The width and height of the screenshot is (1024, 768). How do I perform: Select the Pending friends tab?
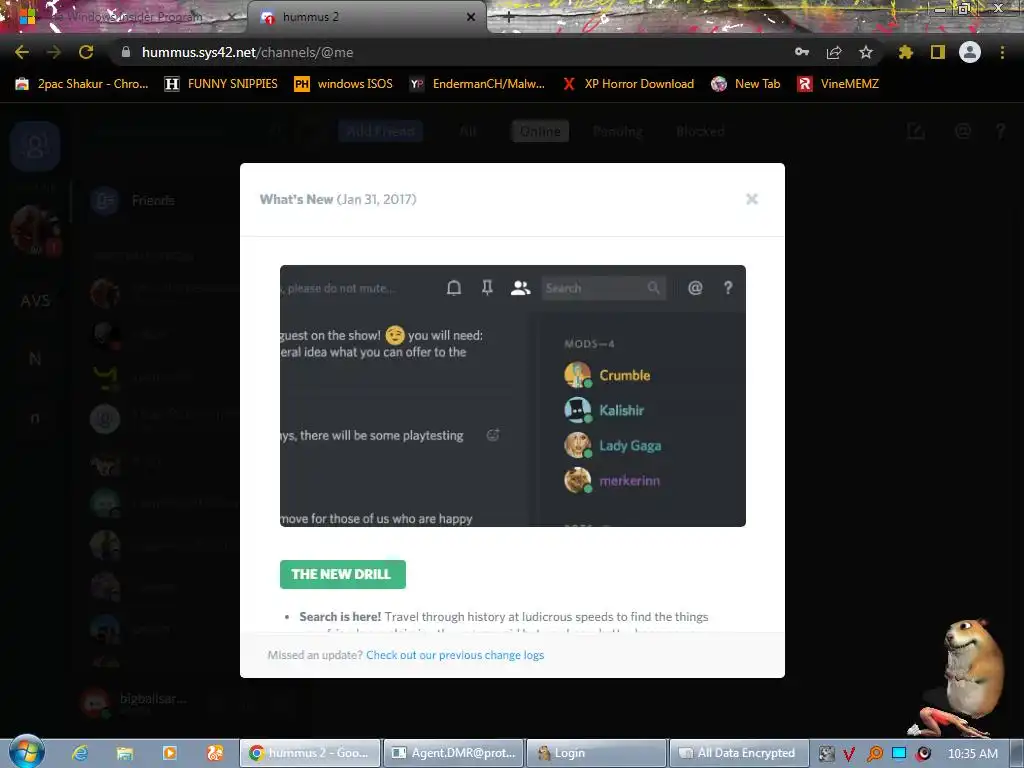(x=618, y=131)
